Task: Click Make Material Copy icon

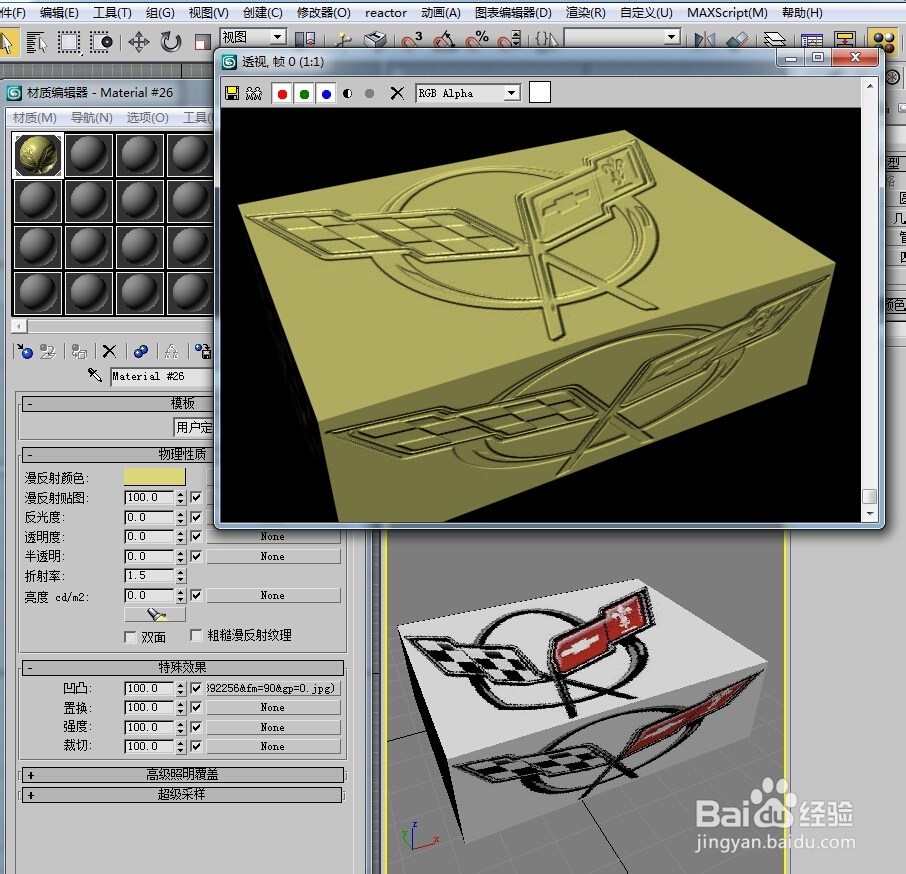Action: 140,351
